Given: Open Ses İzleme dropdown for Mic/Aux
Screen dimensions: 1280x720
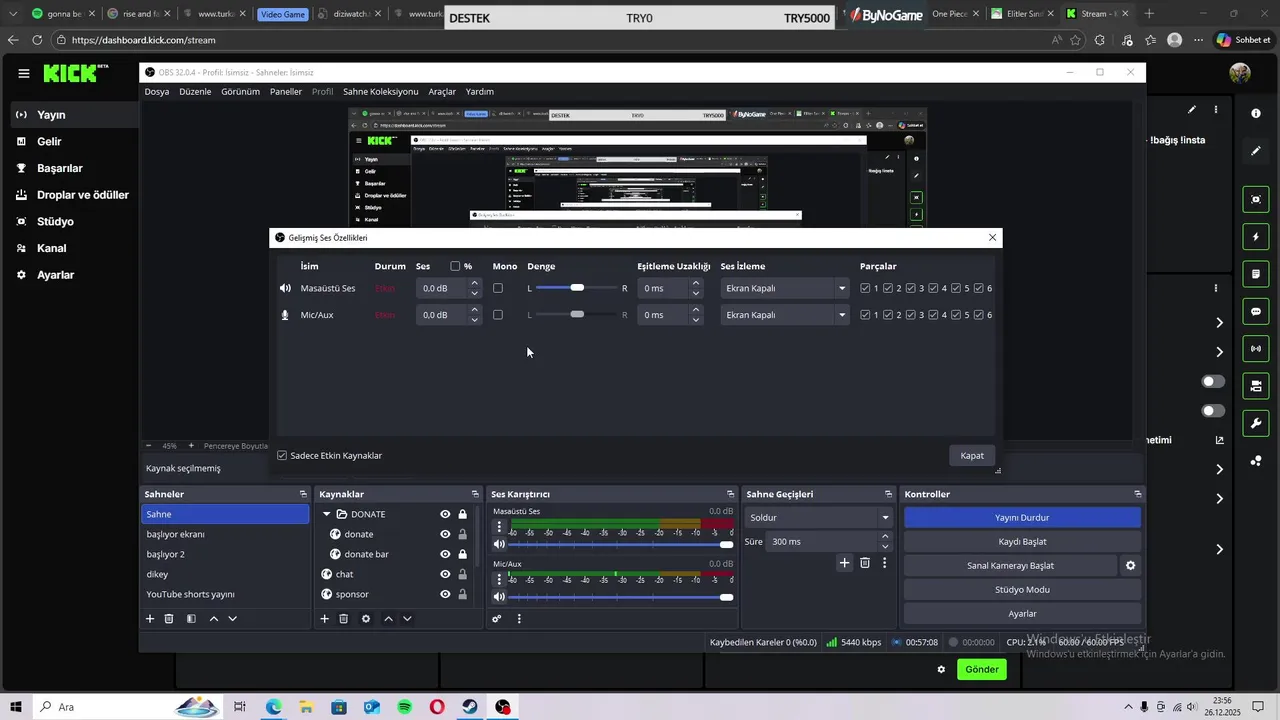Looking at the screenshot, I should [785, 315].
